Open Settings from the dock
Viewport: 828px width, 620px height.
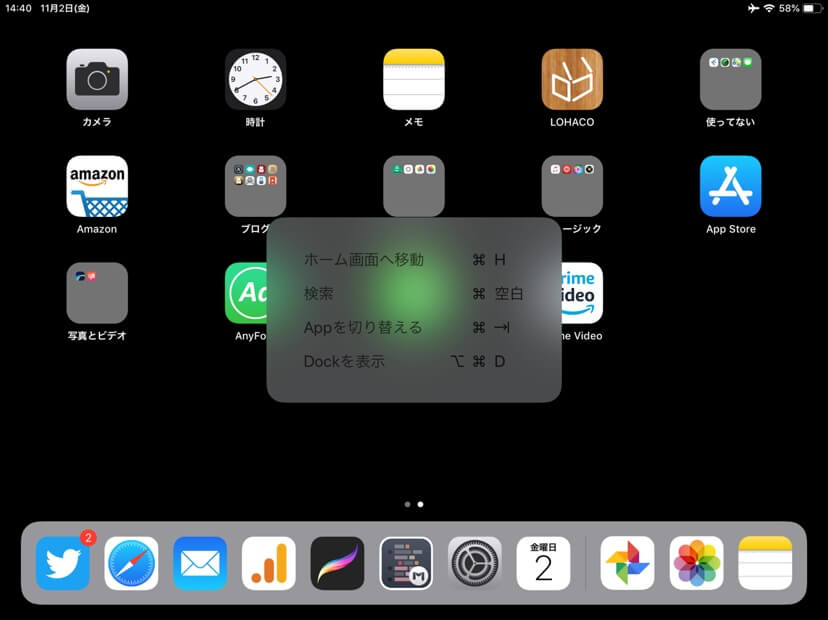(x=475, y=563)
